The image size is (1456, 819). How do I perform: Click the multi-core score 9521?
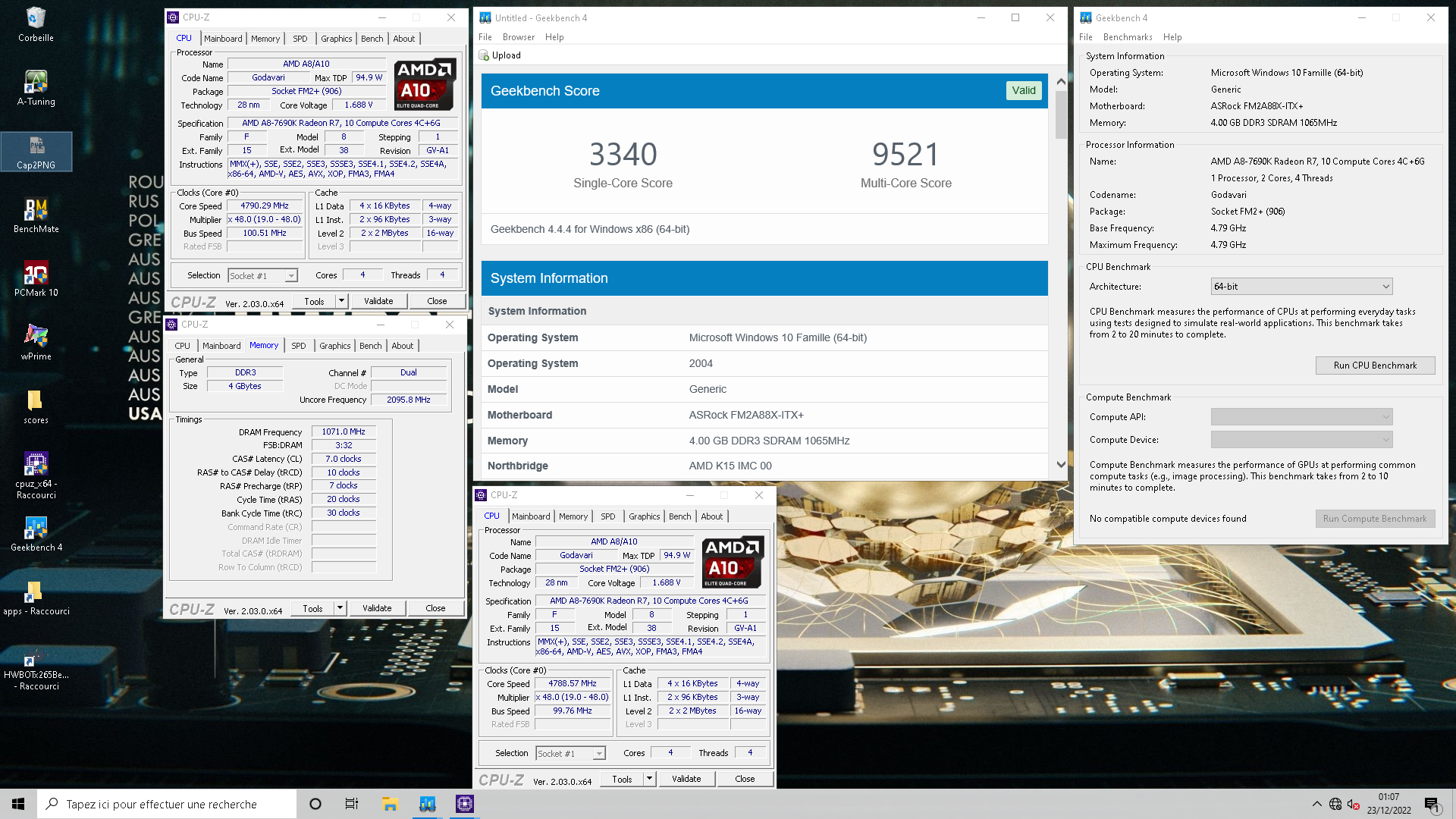tap(906, 155)
